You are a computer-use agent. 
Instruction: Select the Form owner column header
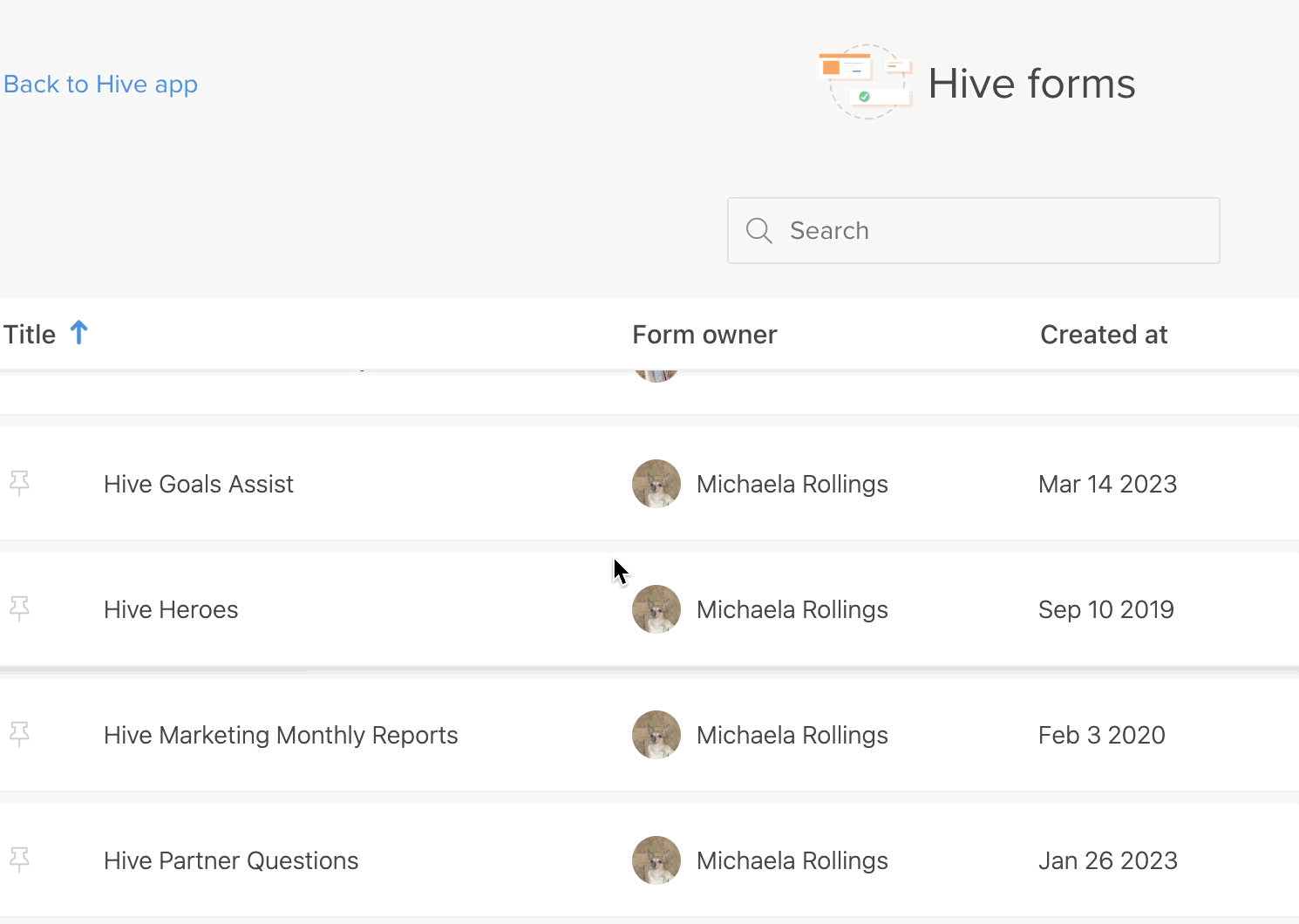tap(704, 334)
